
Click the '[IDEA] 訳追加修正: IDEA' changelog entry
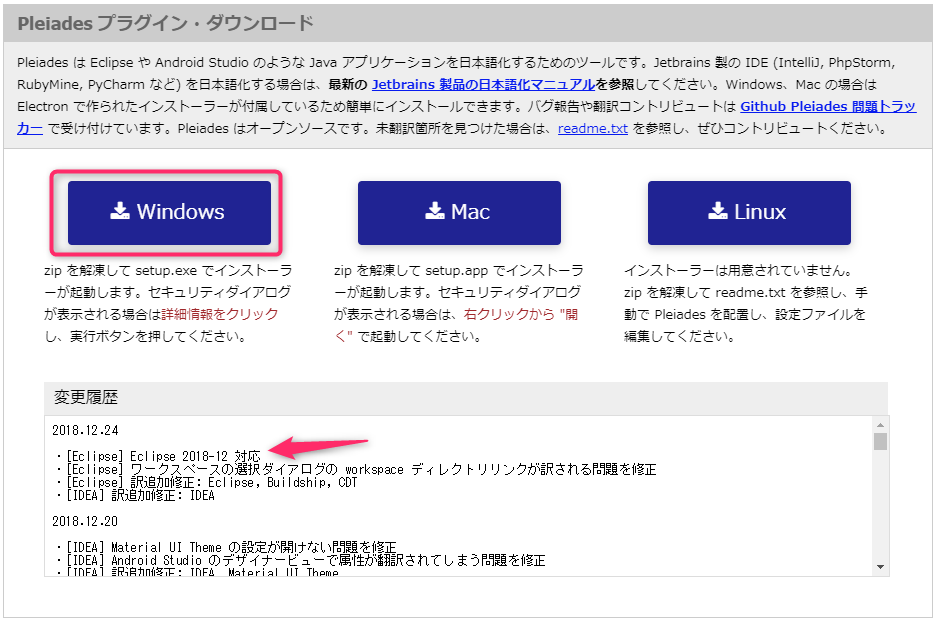tap(135, 496)
